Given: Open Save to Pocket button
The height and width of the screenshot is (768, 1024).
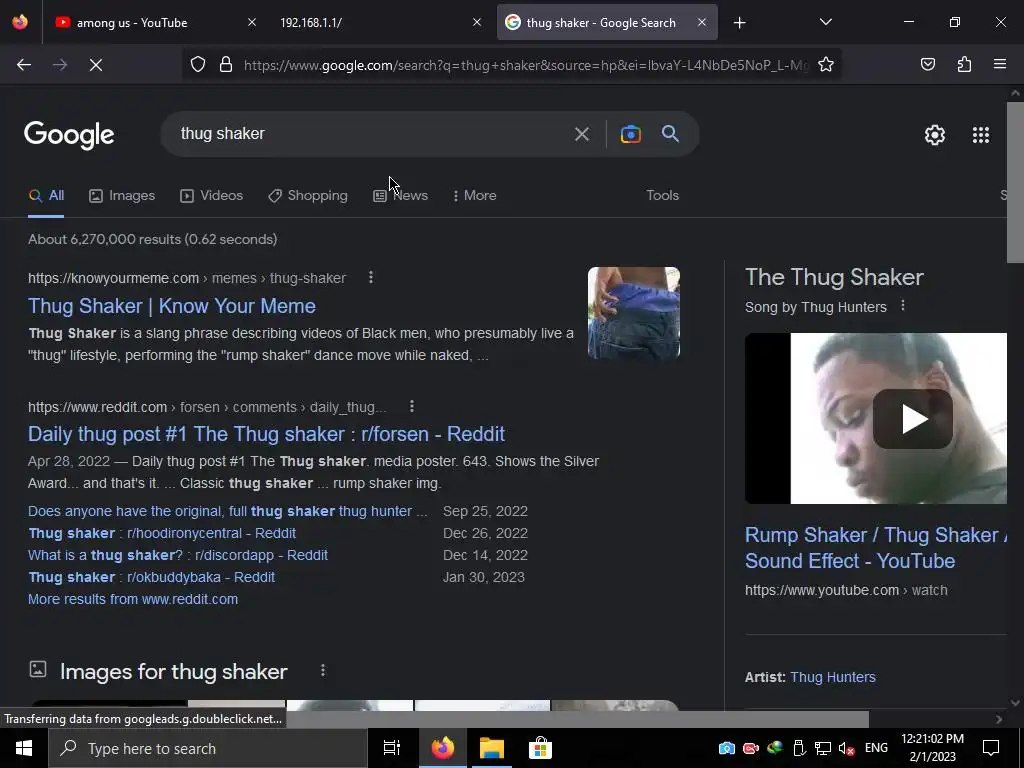Looking at the screenshot, I should [927, 64].
